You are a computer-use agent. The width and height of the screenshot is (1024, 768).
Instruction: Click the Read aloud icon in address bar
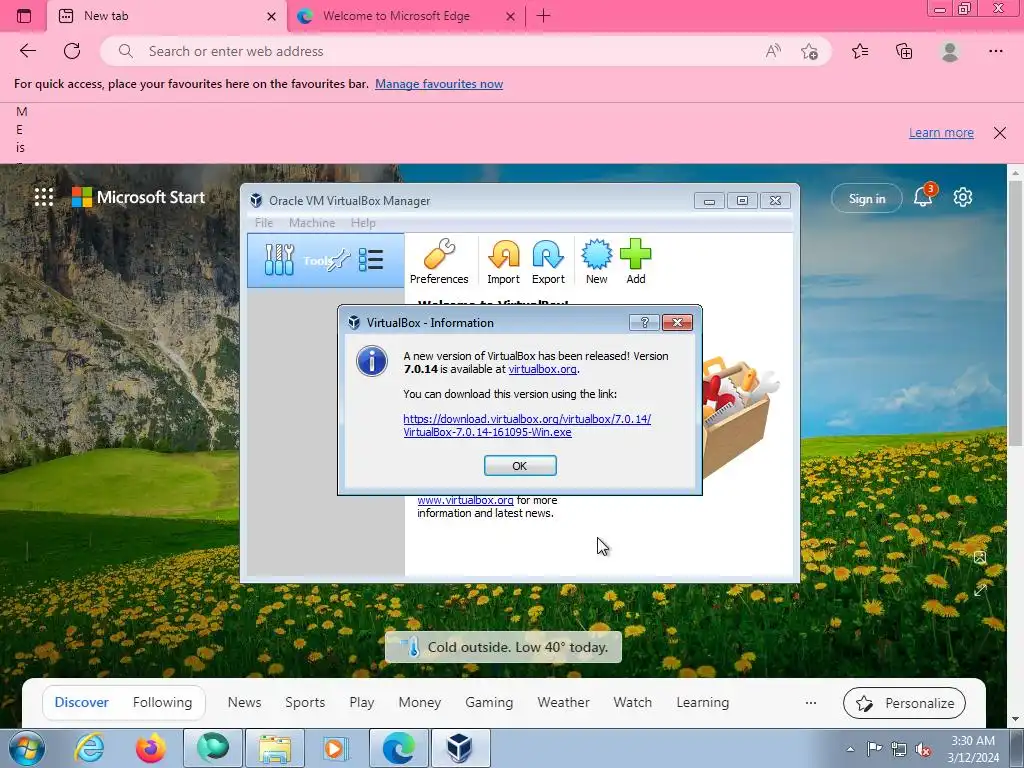coord(773,51)
